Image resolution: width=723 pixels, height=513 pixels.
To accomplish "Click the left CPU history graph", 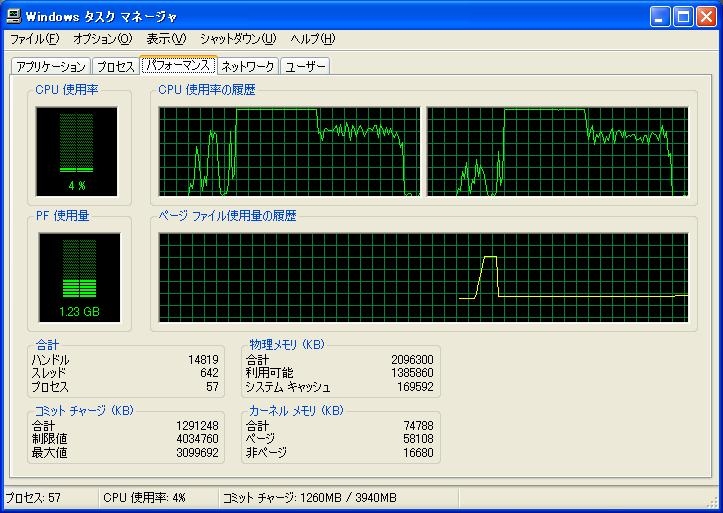I will click(290, 152).
